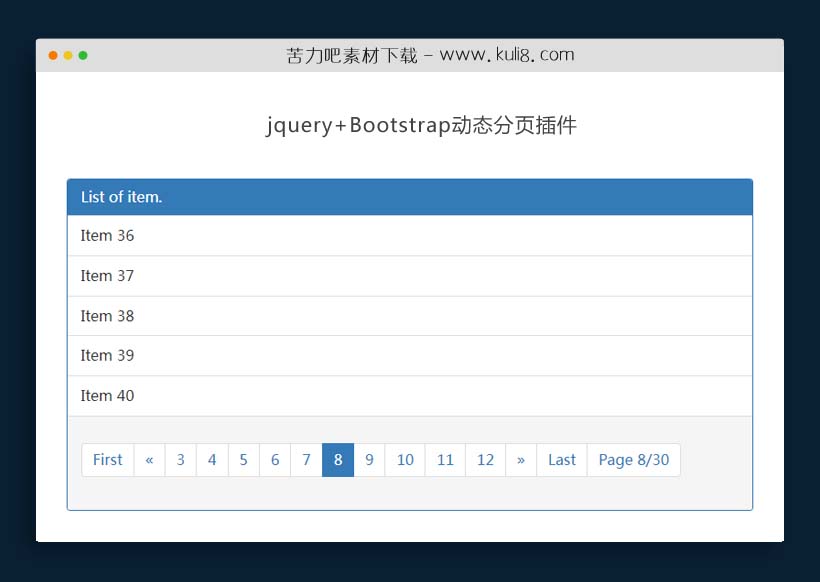820x582 pixels.
Task: Click the red traffic light dot
Action: [x=52, y=55]
